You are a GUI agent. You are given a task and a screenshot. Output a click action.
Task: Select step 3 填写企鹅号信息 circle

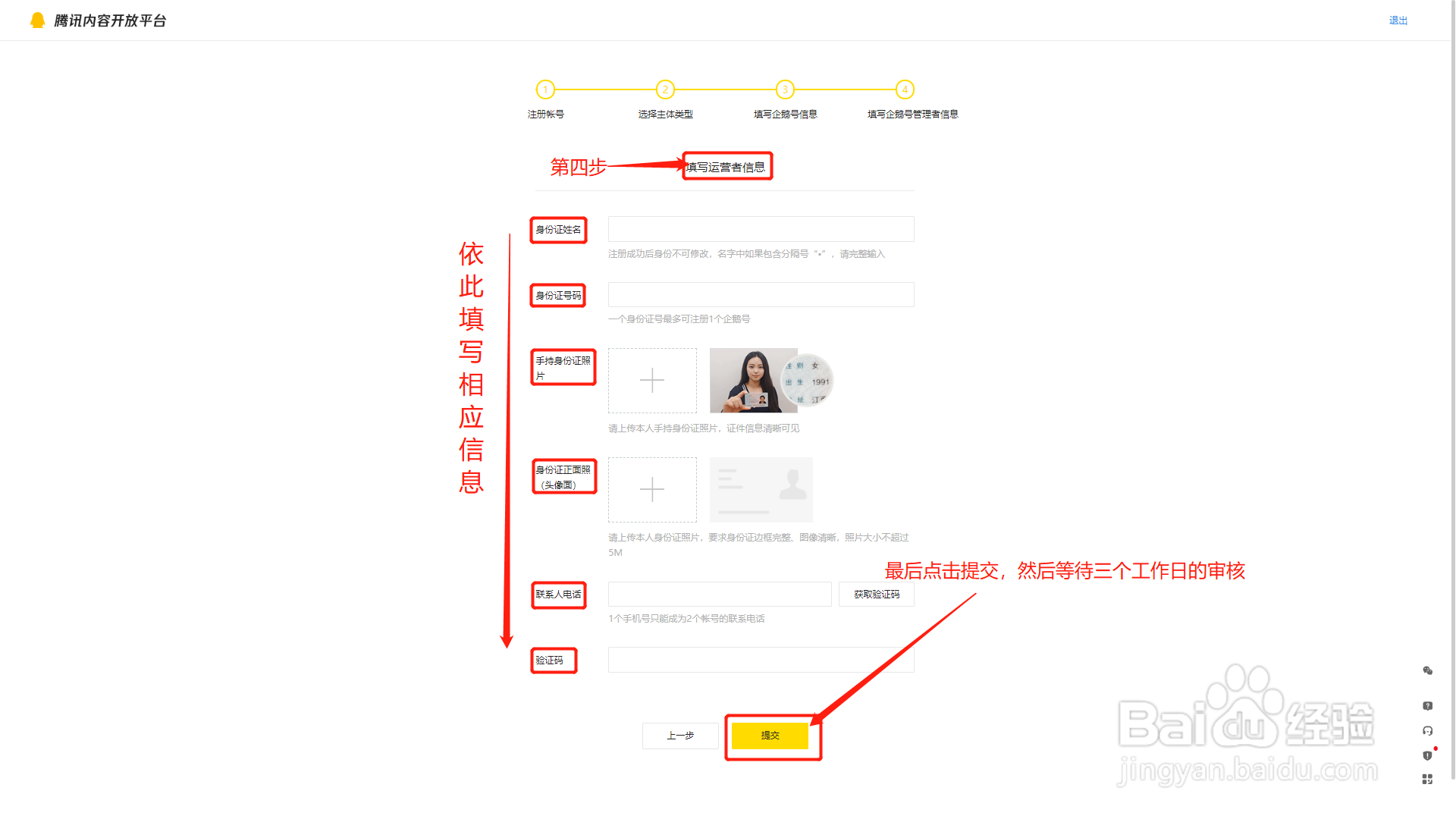[x=785, y=89]
